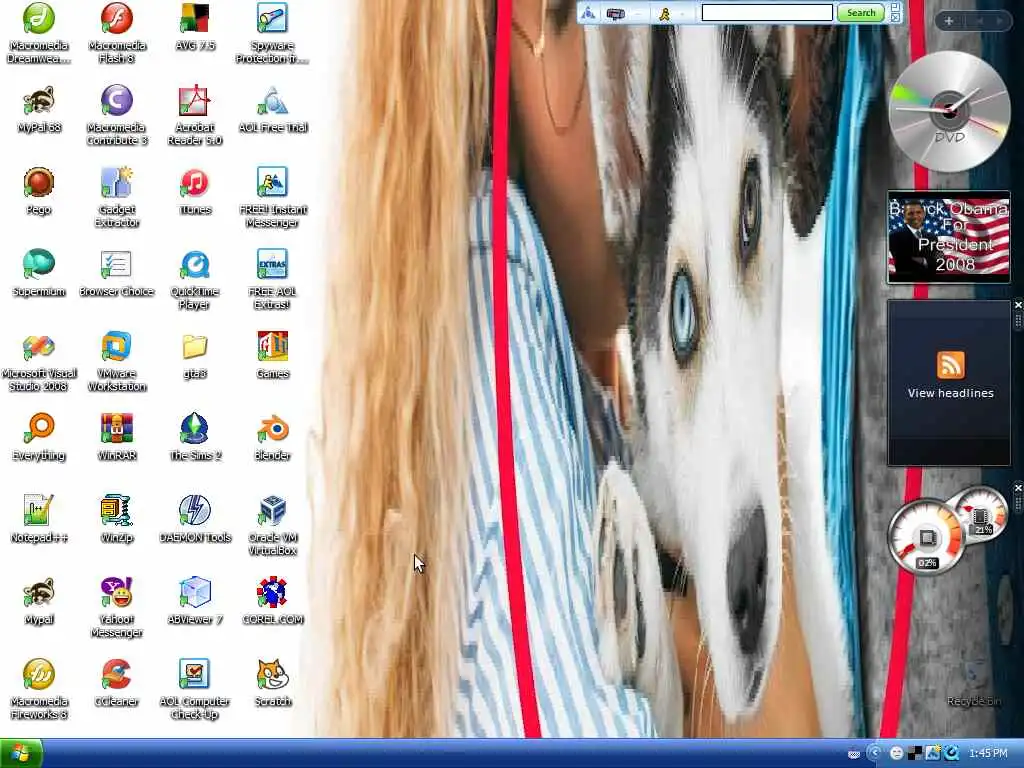Open dropdown arrow beside the message bubble icon
The height and width of the screenshot is (768, 1024).
pyautogui.click(x=638, y=14)
